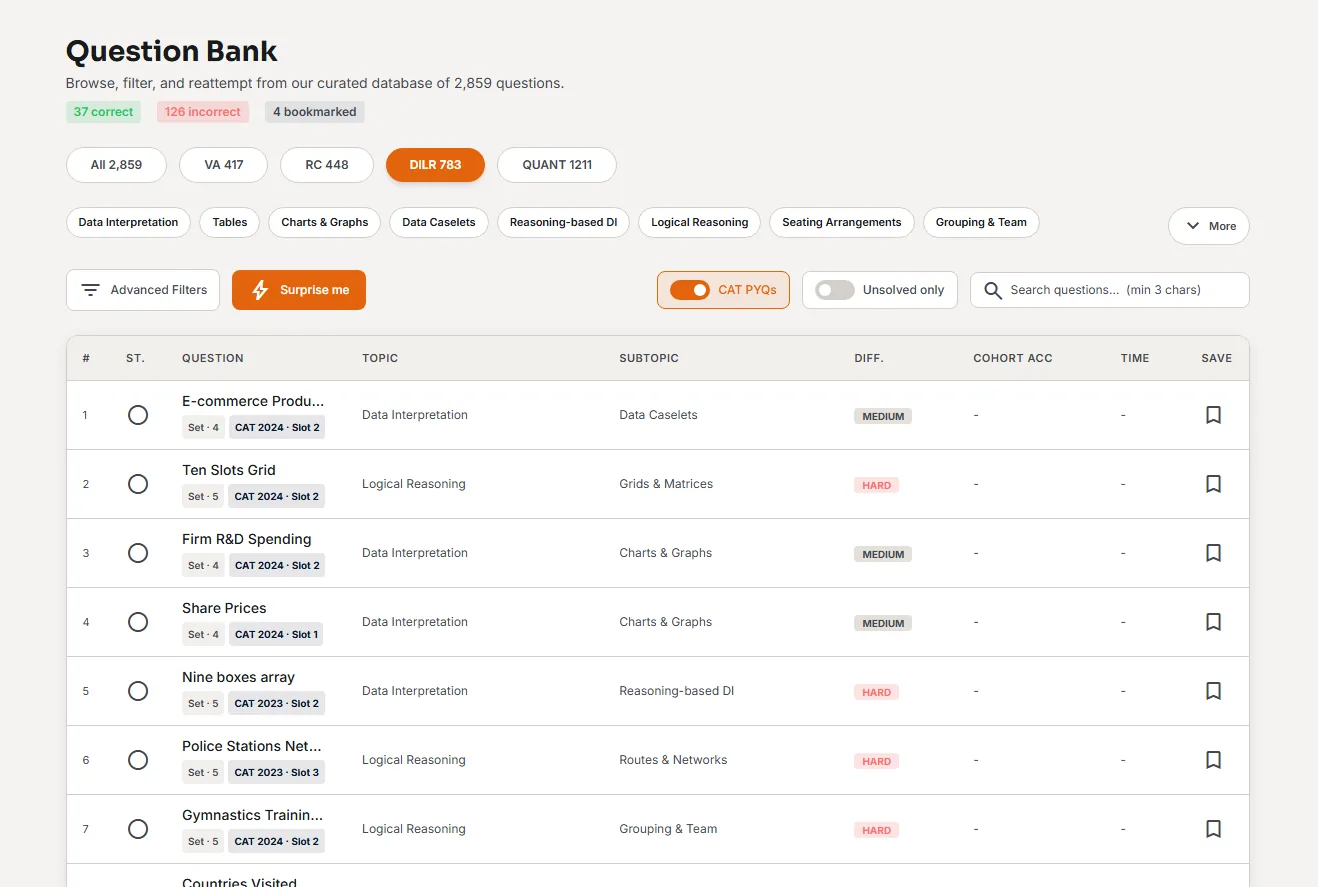The image size is (1318, 887).
Task: Open the E-commerce Produ... question title
Action: [253, 401]
